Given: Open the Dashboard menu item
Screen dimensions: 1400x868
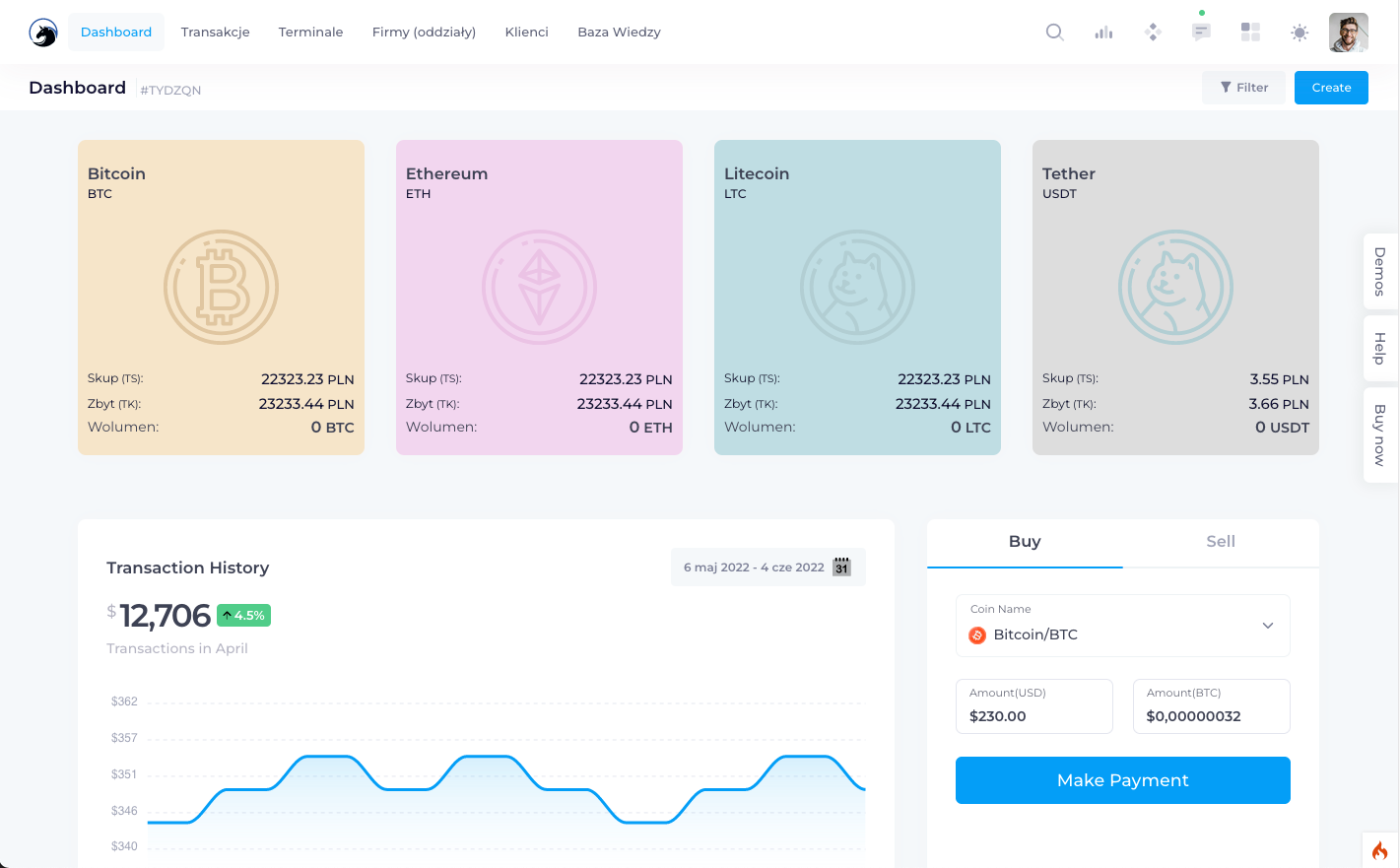Looking at the screenshot, I should tap(116, 33).
